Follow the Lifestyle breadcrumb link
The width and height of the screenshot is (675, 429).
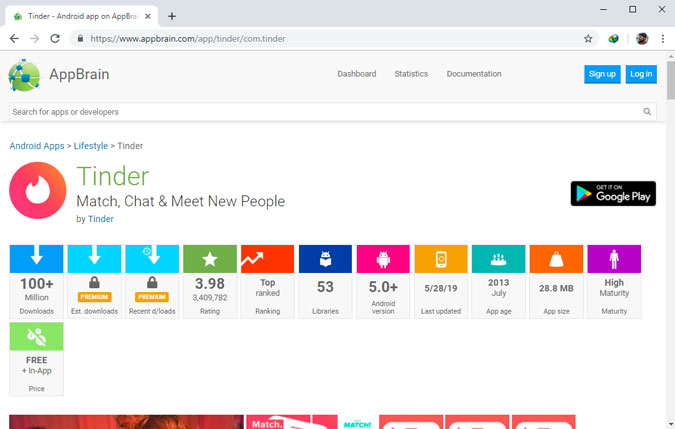point(91,146)
